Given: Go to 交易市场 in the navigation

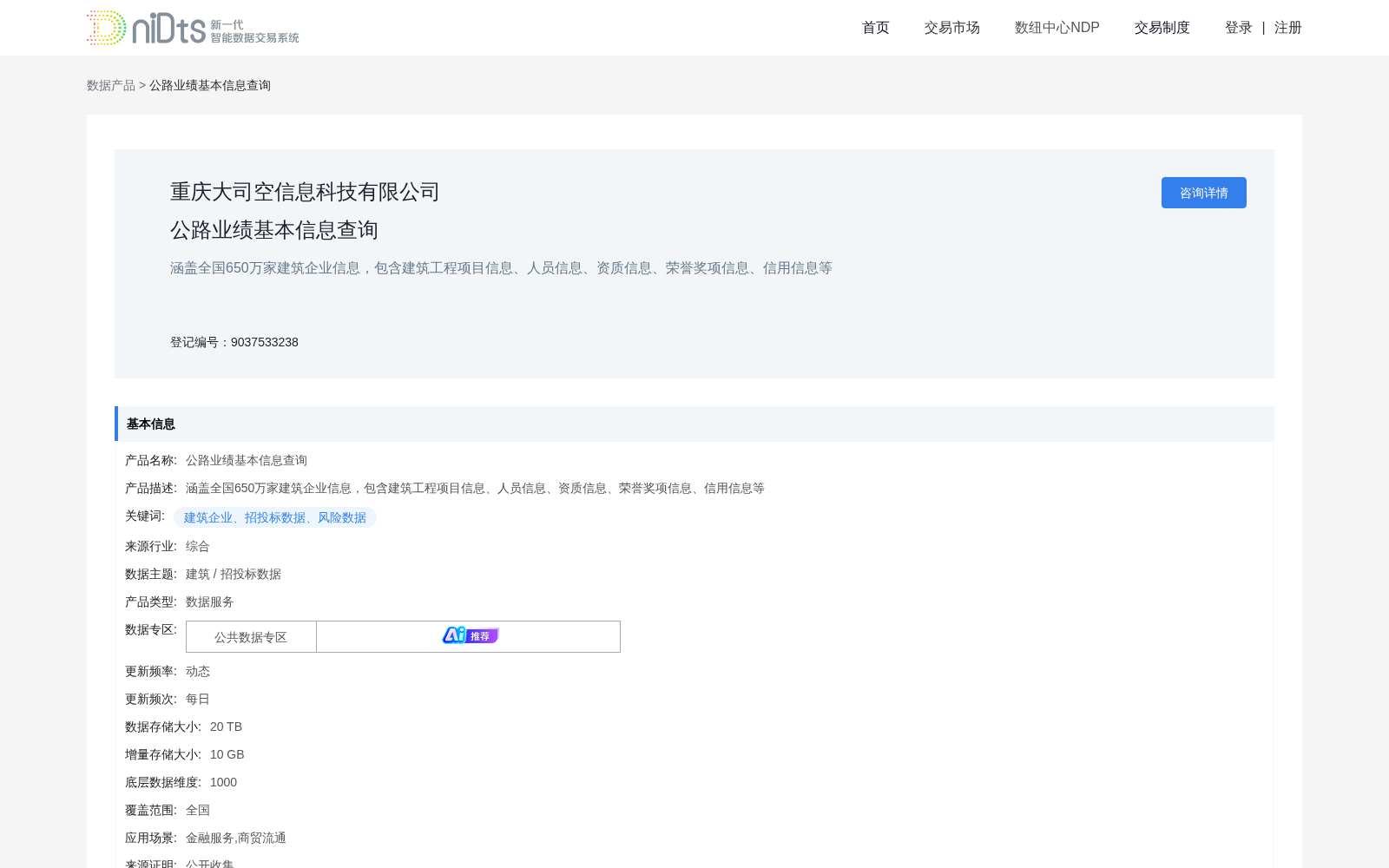Looking at the screenshot, I should pyautogui.click(x=951, y=28).
